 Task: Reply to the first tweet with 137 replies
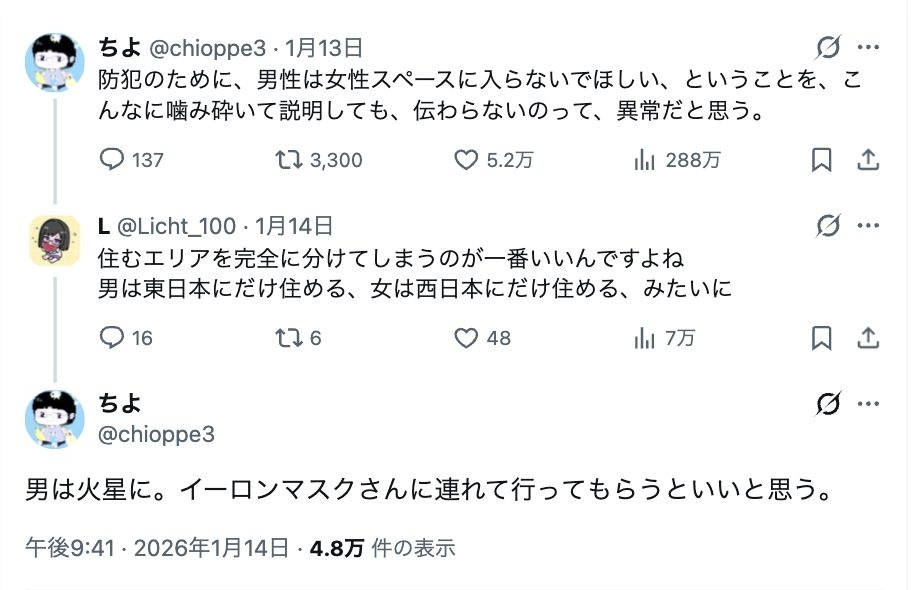click(113, 160)
